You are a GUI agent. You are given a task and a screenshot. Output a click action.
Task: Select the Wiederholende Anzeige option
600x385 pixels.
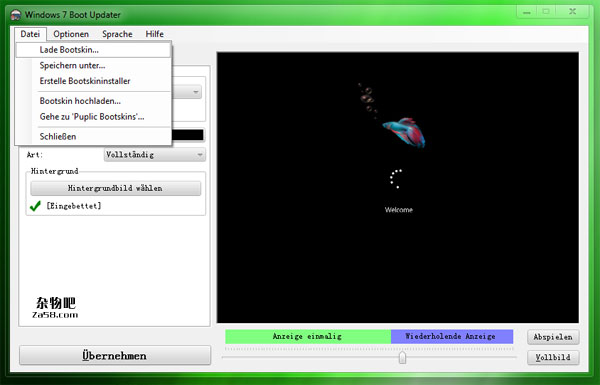[452, 336]
